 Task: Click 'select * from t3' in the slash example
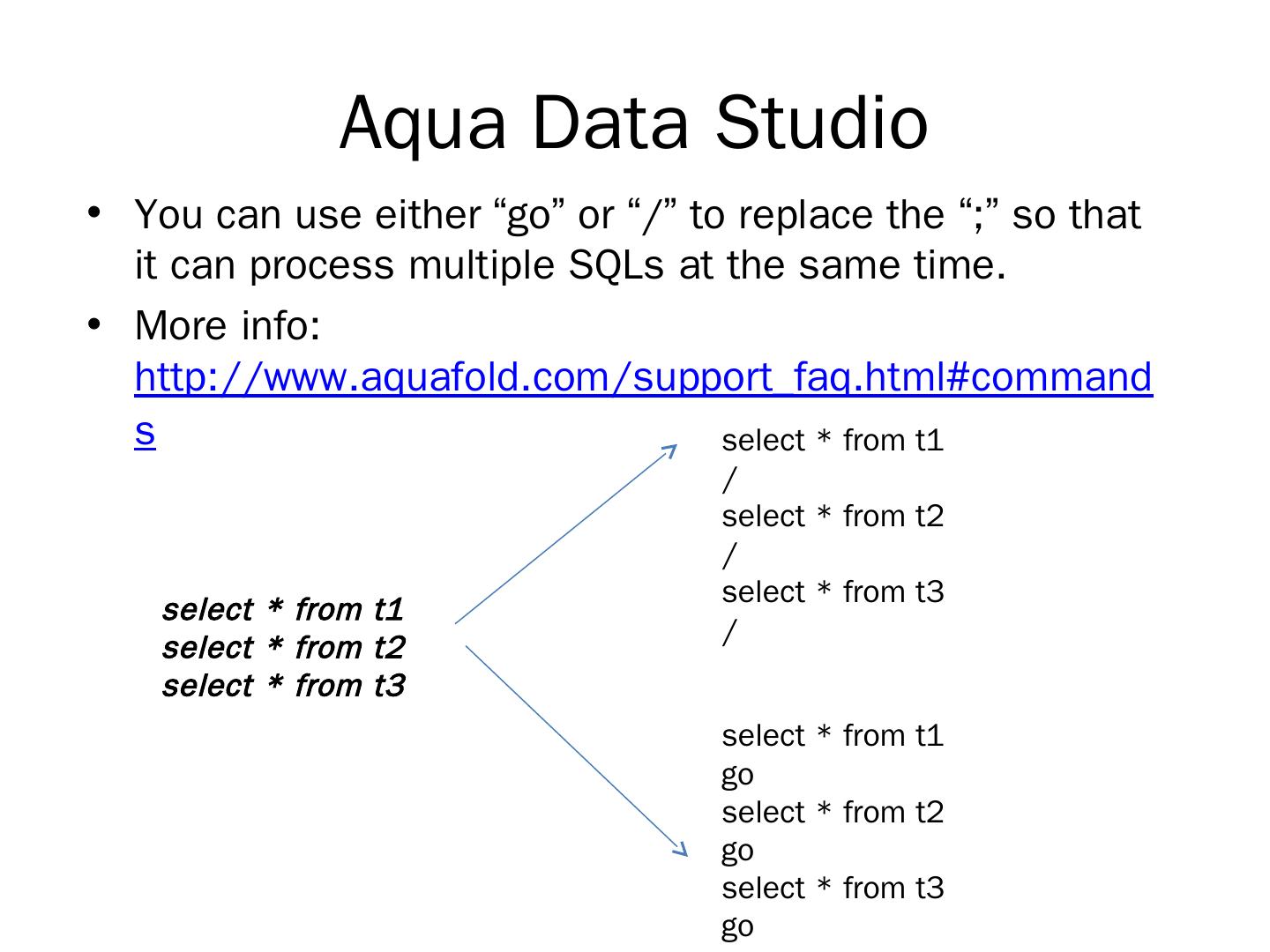click(x=833, y=592)
